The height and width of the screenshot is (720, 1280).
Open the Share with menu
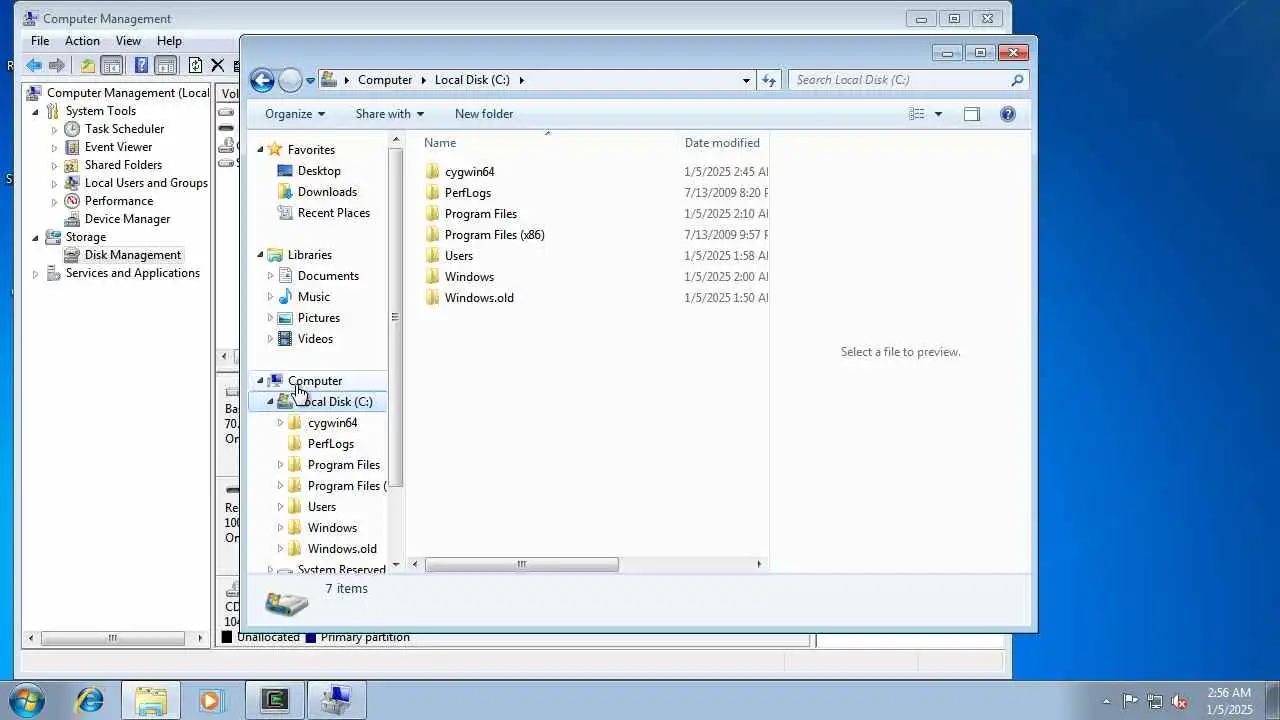click(389, 114)
